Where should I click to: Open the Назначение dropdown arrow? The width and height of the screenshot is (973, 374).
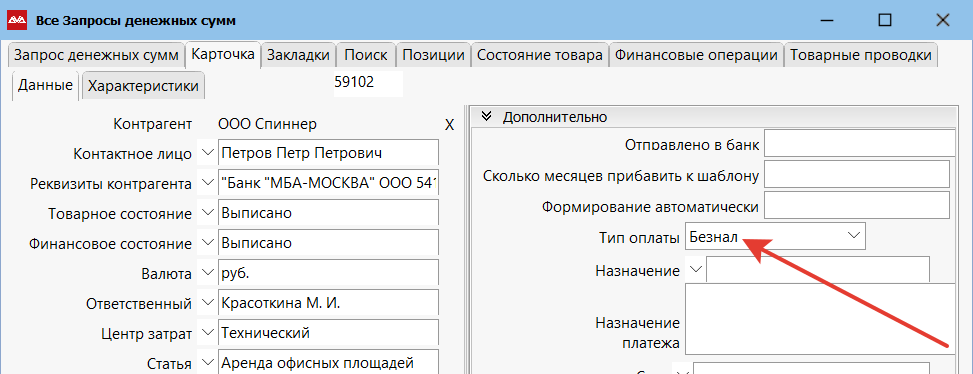pos(696,269)
